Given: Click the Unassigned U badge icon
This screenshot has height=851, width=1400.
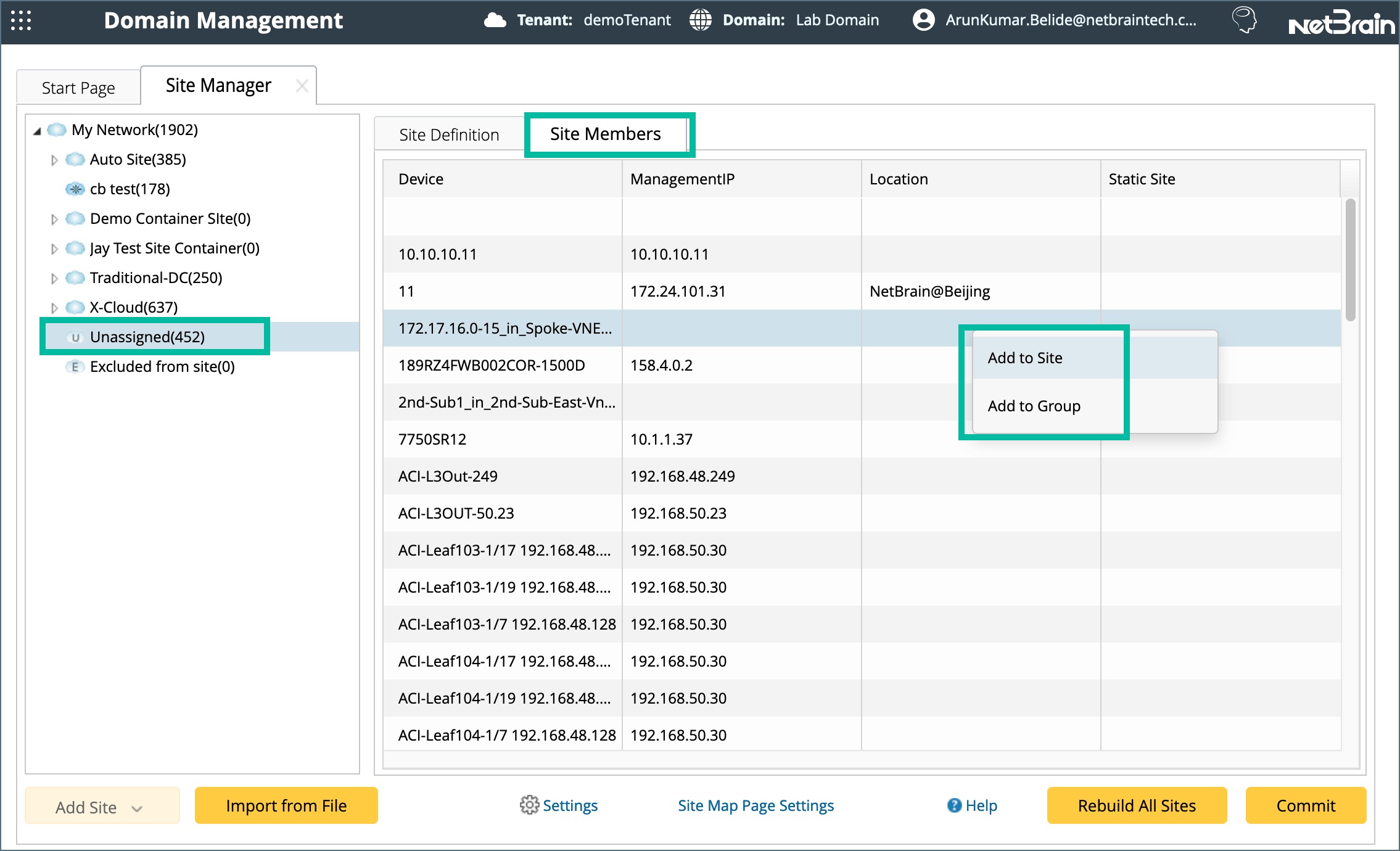Looking at the screenshot, I should pyautogui.click(x=75, y=337).
